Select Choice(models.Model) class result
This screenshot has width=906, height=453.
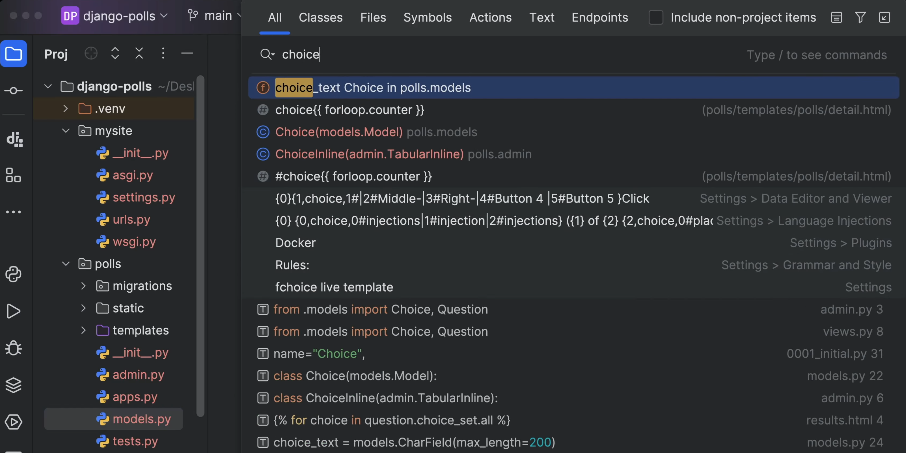(574, 132)
